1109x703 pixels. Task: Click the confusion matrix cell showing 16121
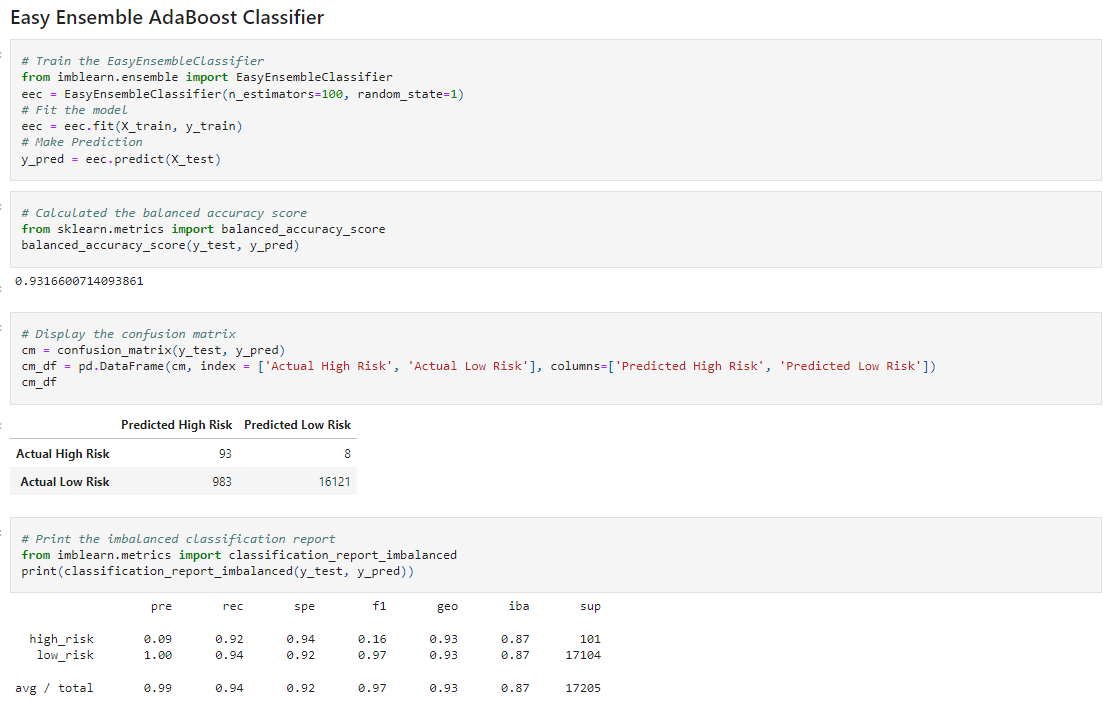[x=335, y=482]
